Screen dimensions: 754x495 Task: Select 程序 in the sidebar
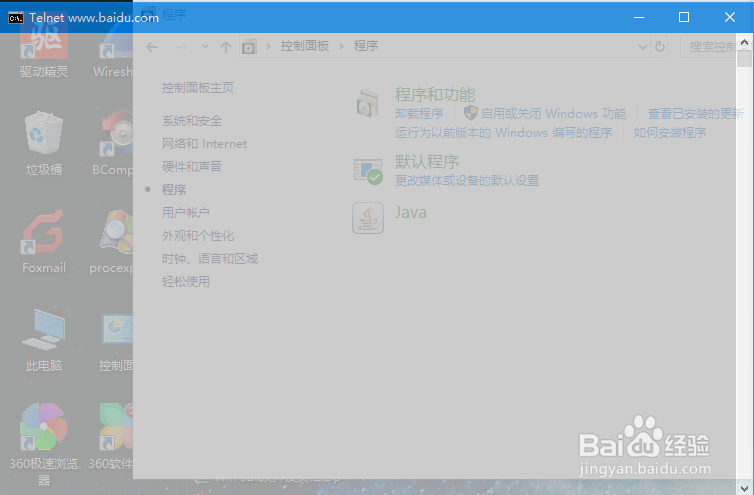pyautogui.click(x=174, y=190)
